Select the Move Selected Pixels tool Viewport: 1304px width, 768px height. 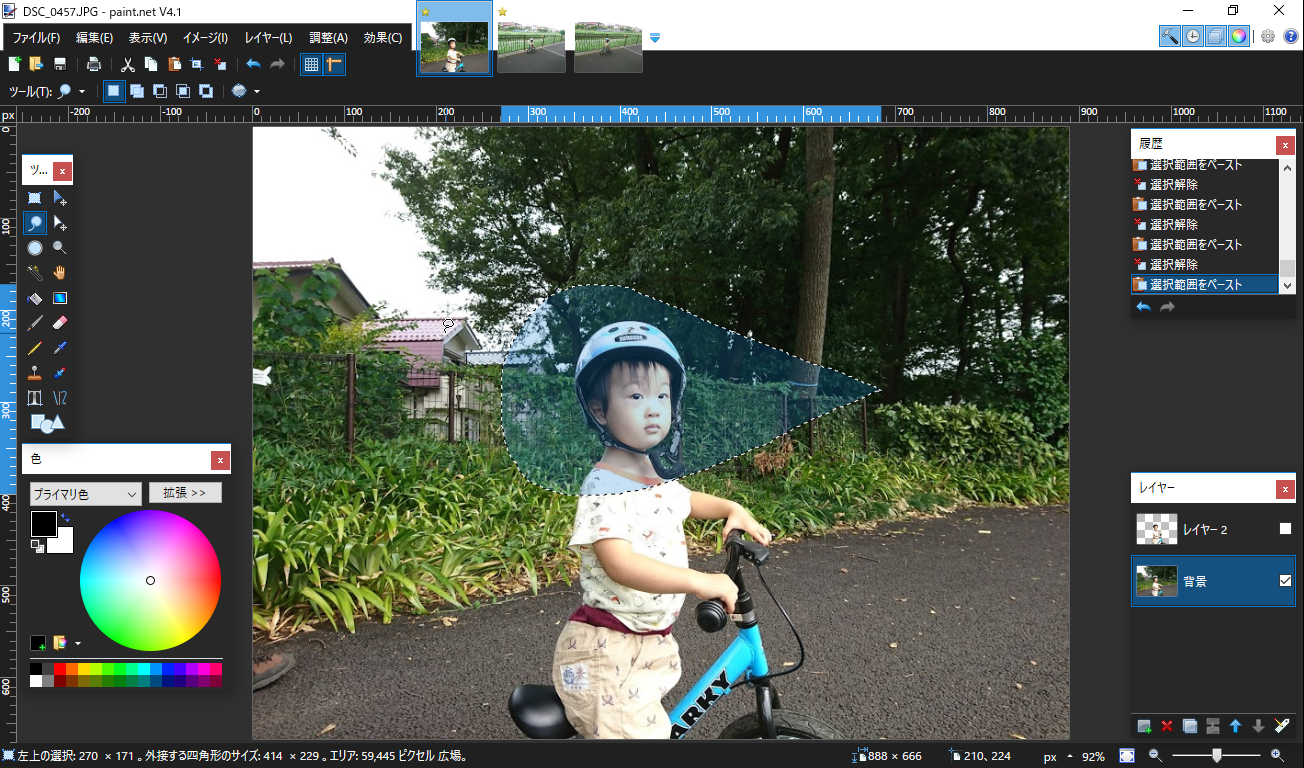point(60,198)
